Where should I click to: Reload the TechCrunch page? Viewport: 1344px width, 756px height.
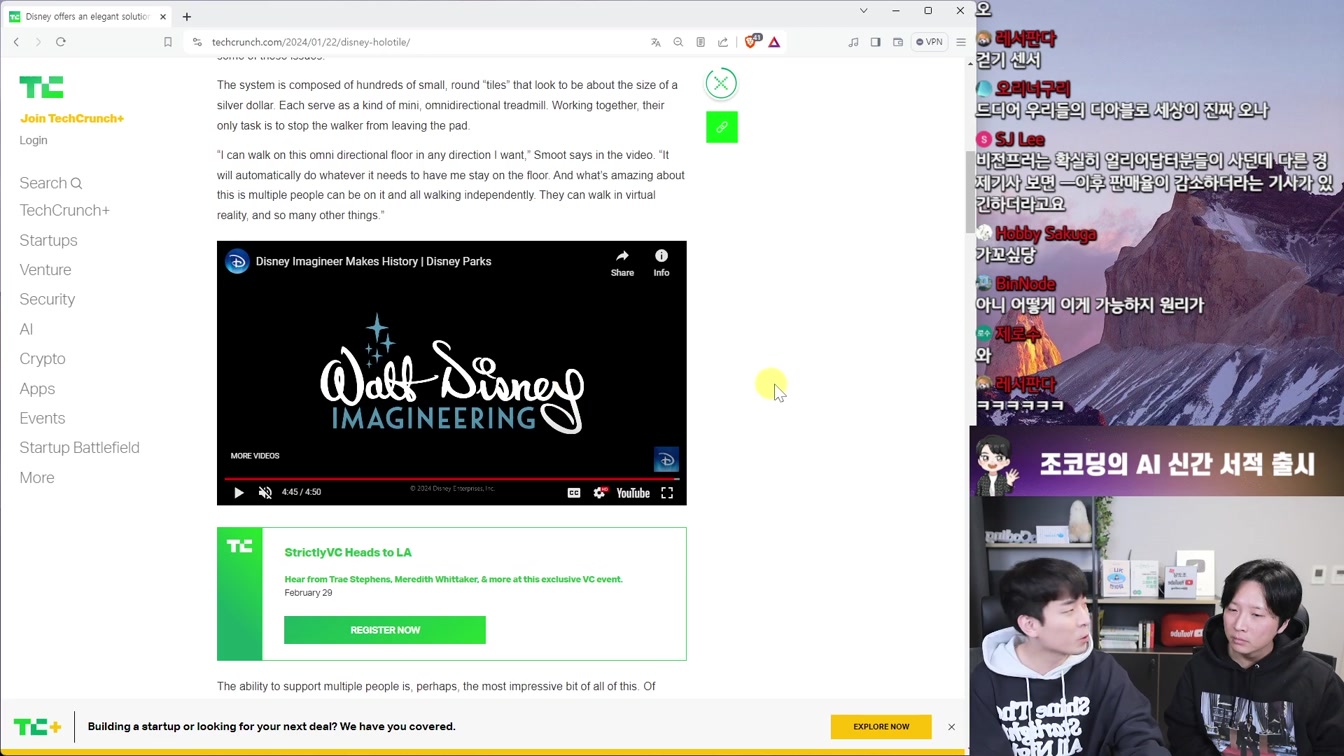pos(61,42)
